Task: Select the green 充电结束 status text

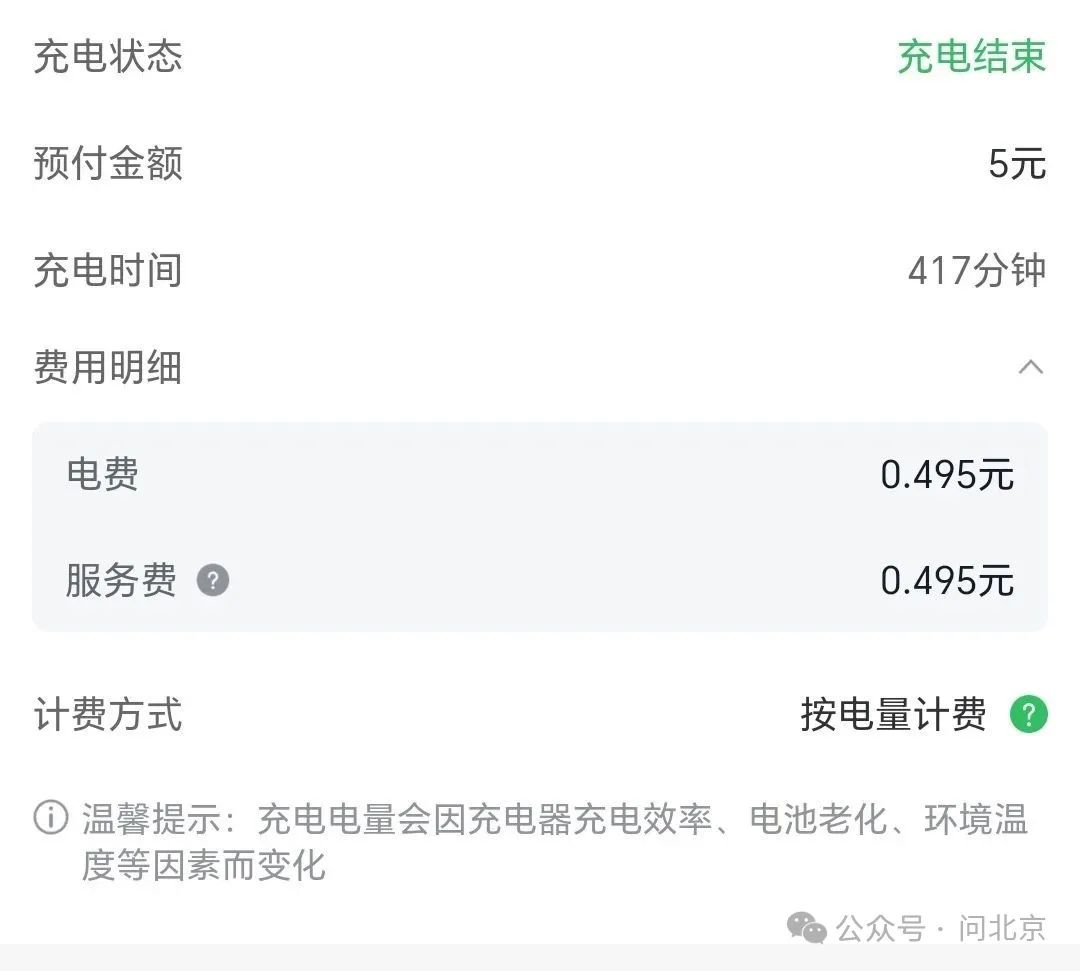Action: point(973,56)
